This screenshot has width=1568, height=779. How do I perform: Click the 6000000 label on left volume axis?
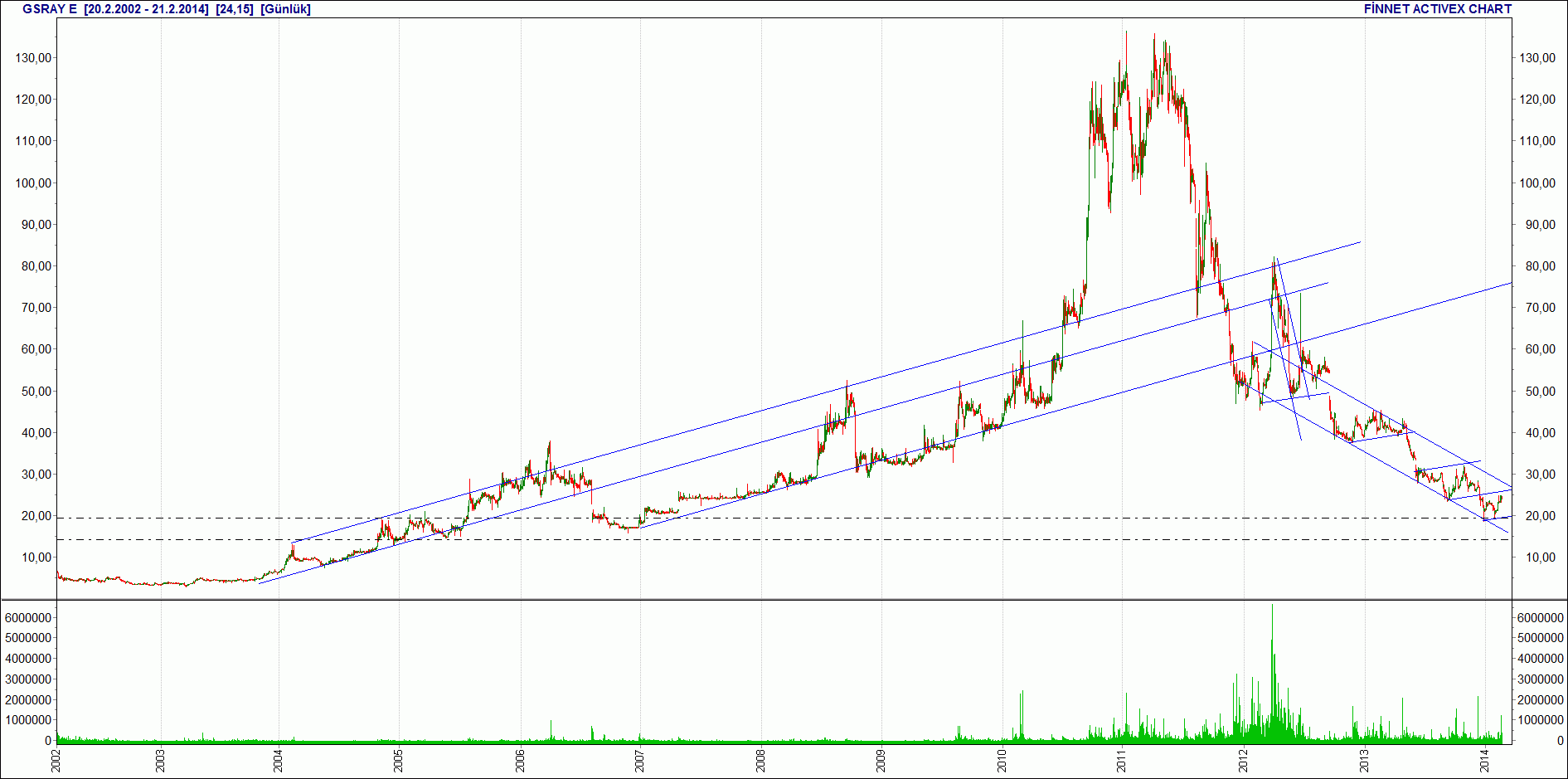click(29, 618)
